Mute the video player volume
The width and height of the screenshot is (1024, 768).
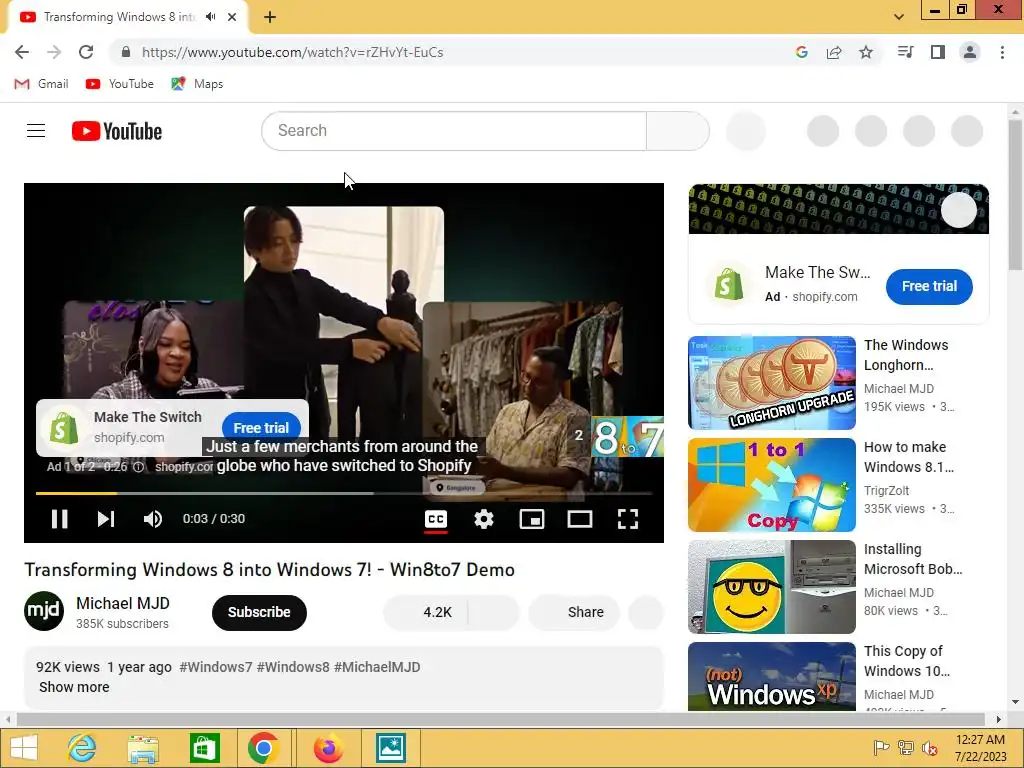(x=152, y=519)
